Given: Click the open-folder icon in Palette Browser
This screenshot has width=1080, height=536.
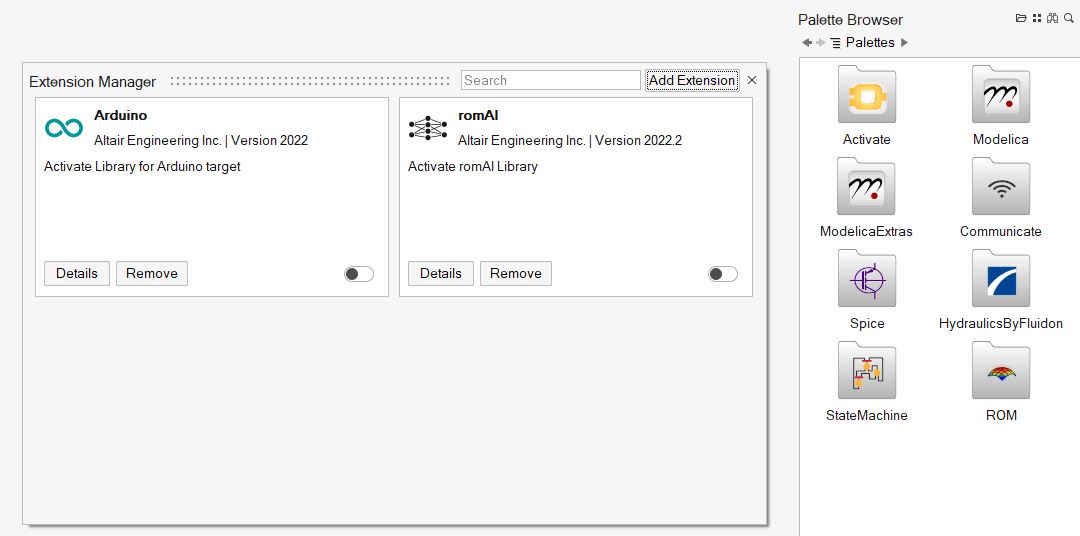Looking at the screenshot, I should click(x=1021, y=18).
